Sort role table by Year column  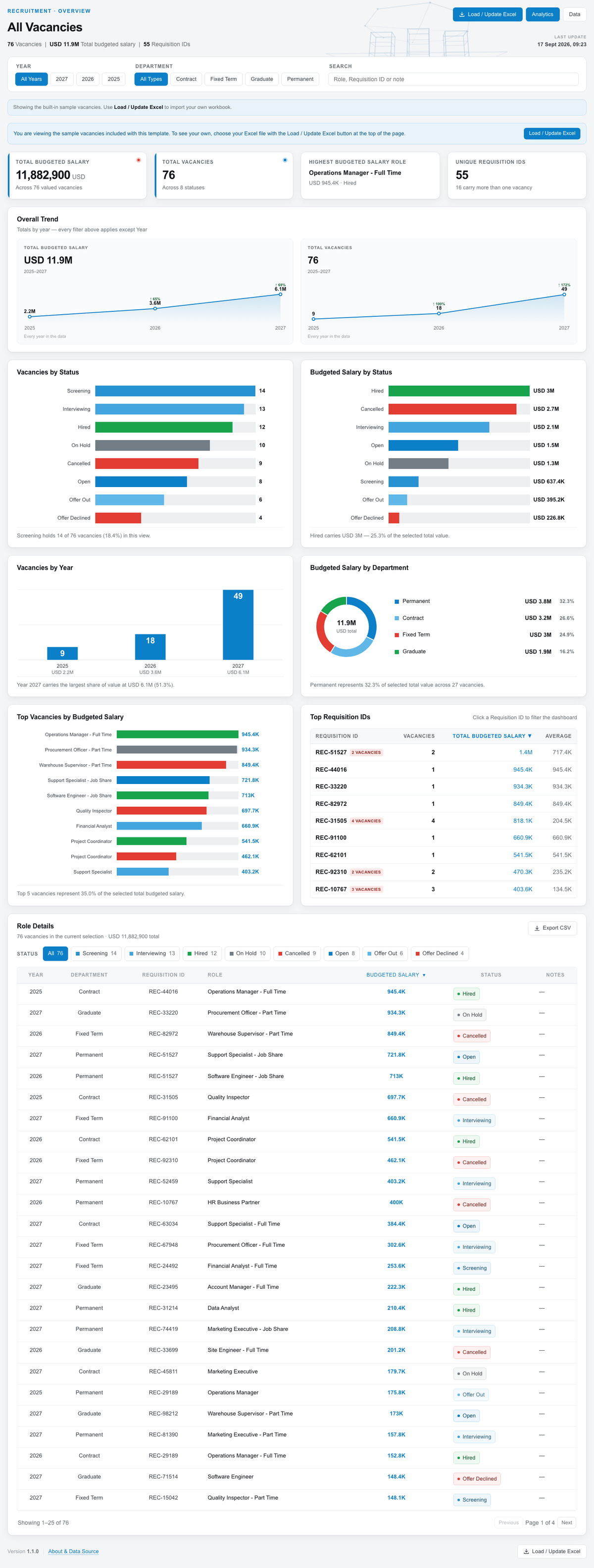click(x=35, y=975)
